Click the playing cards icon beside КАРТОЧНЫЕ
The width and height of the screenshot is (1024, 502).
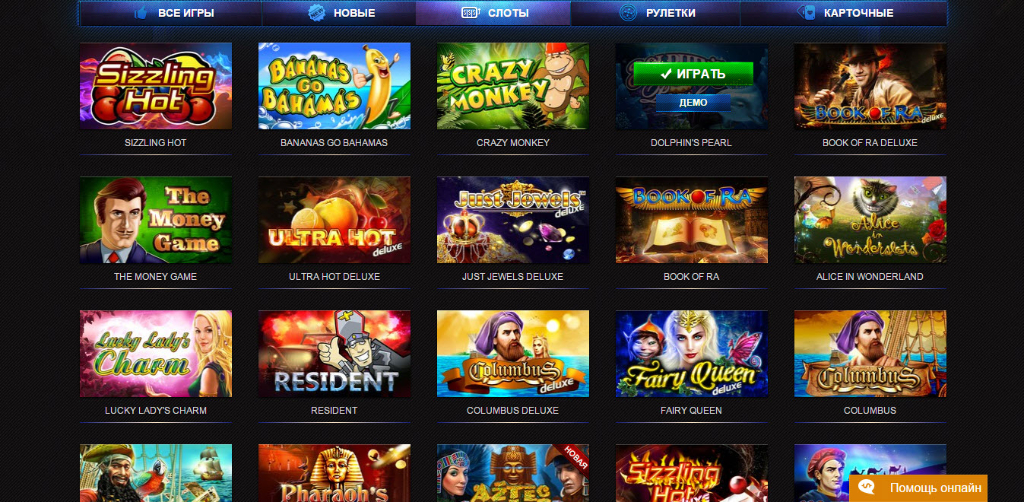tap(807, 13)
